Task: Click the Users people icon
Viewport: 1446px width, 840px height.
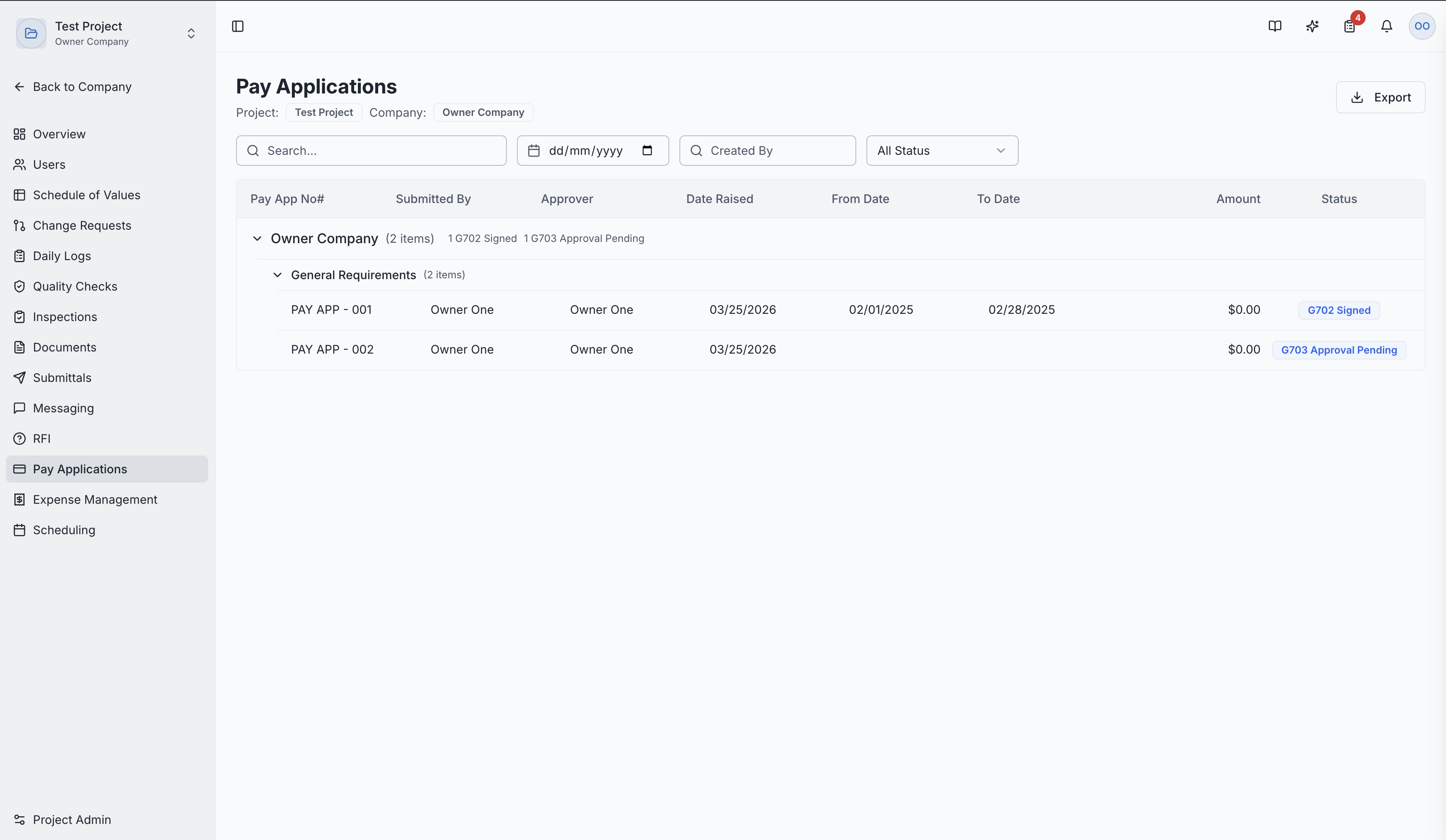Action: pyautogui.click(x=19, y=164)
